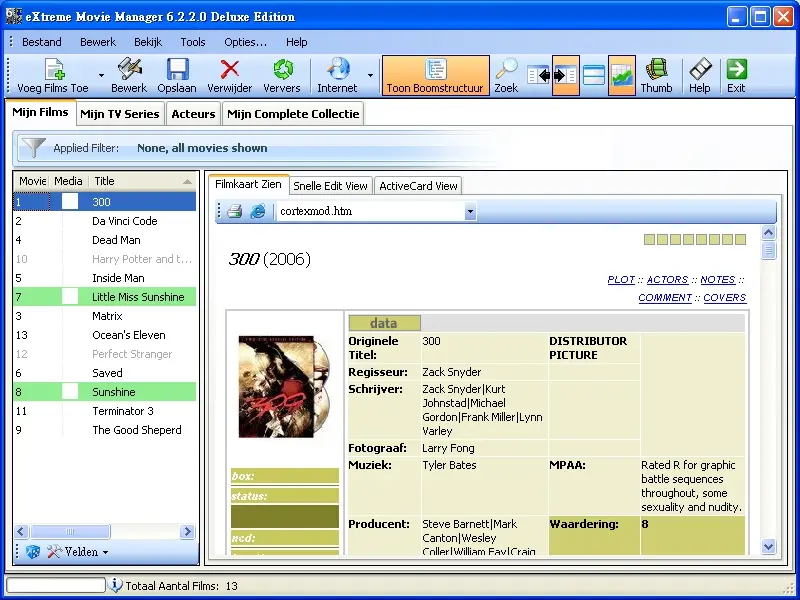Screen dimensions: 800x600
Task: Click the Movie column header
Action: pos(32,181)
